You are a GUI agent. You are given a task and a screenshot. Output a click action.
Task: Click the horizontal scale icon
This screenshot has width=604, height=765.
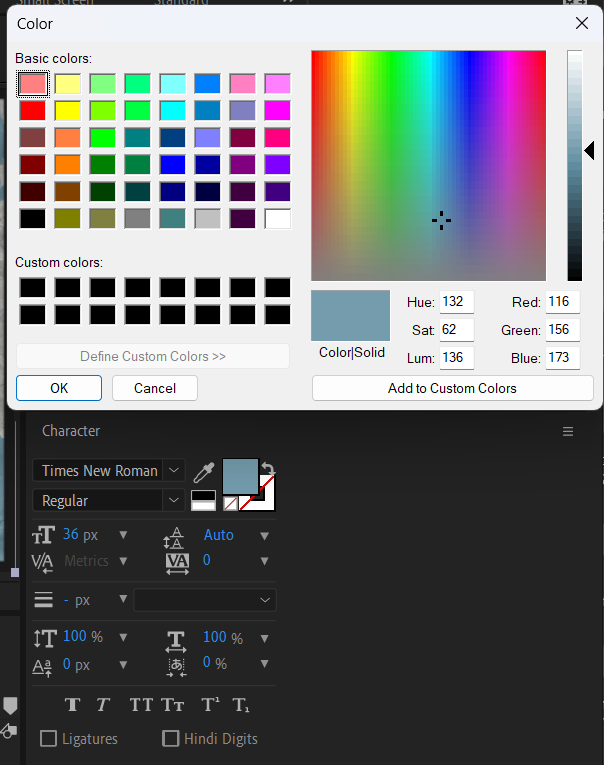pos(176,641)
